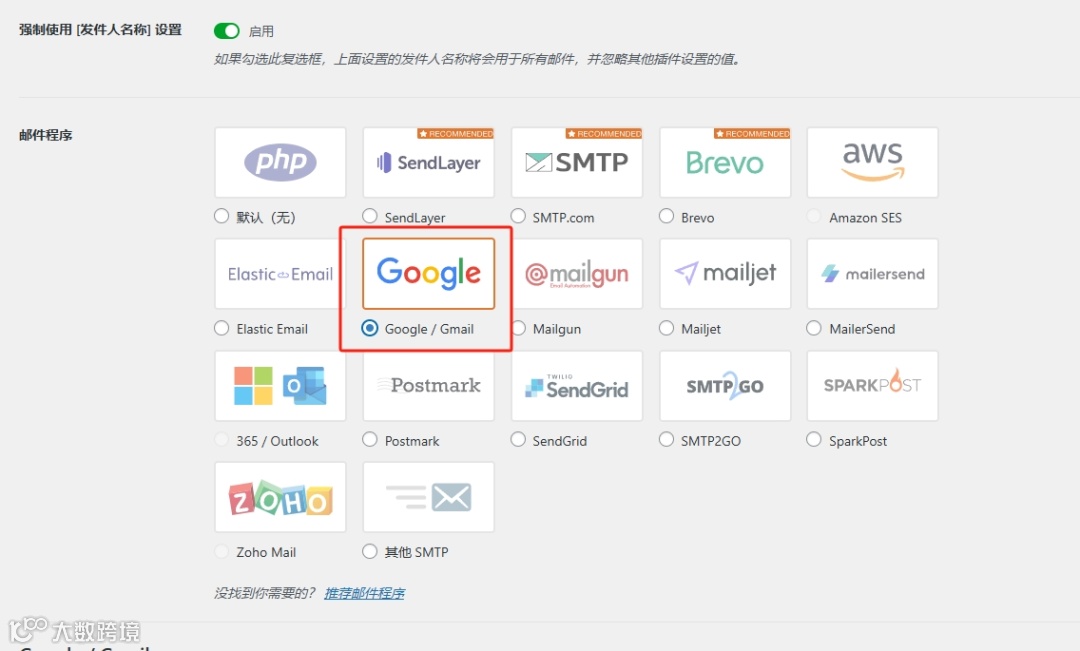
Task: Select the PHP default mailer logo card
Action: pos(280,163)
